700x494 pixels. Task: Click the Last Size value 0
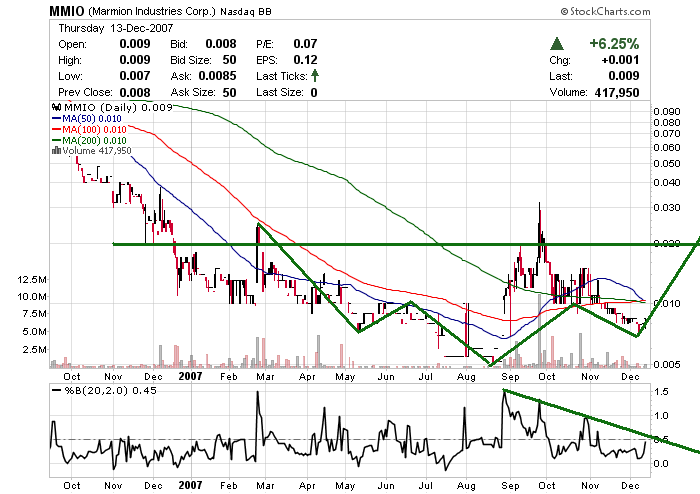coord(314,92)
